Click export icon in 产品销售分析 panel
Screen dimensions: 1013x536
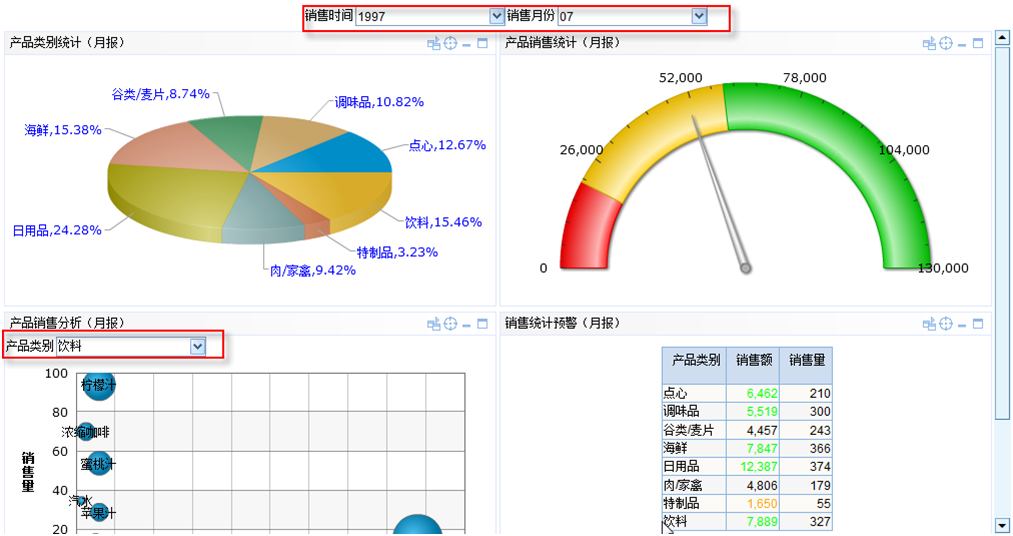coord(433,324)
